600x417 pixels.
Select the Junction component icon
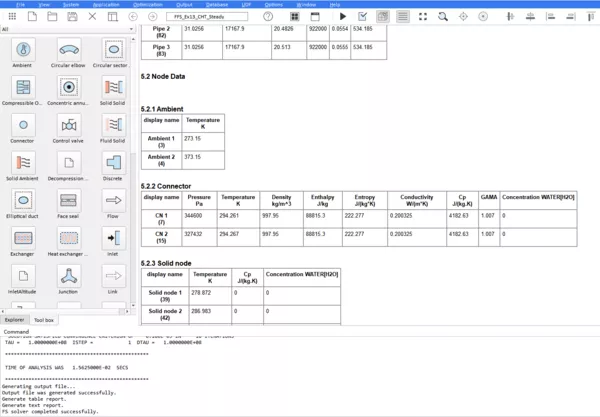tap(69, 275)
